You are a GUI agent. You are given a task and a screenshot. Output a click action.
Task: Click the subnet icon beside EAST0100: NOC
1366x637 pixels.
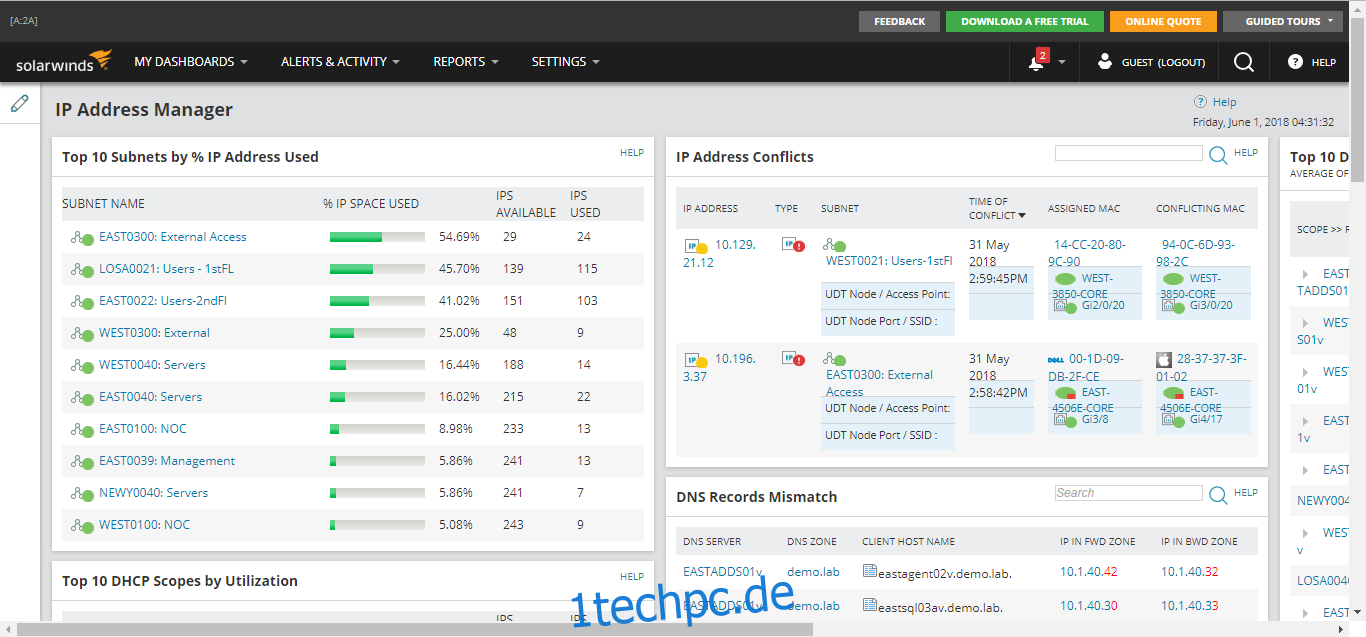click(x=82, y=430)
